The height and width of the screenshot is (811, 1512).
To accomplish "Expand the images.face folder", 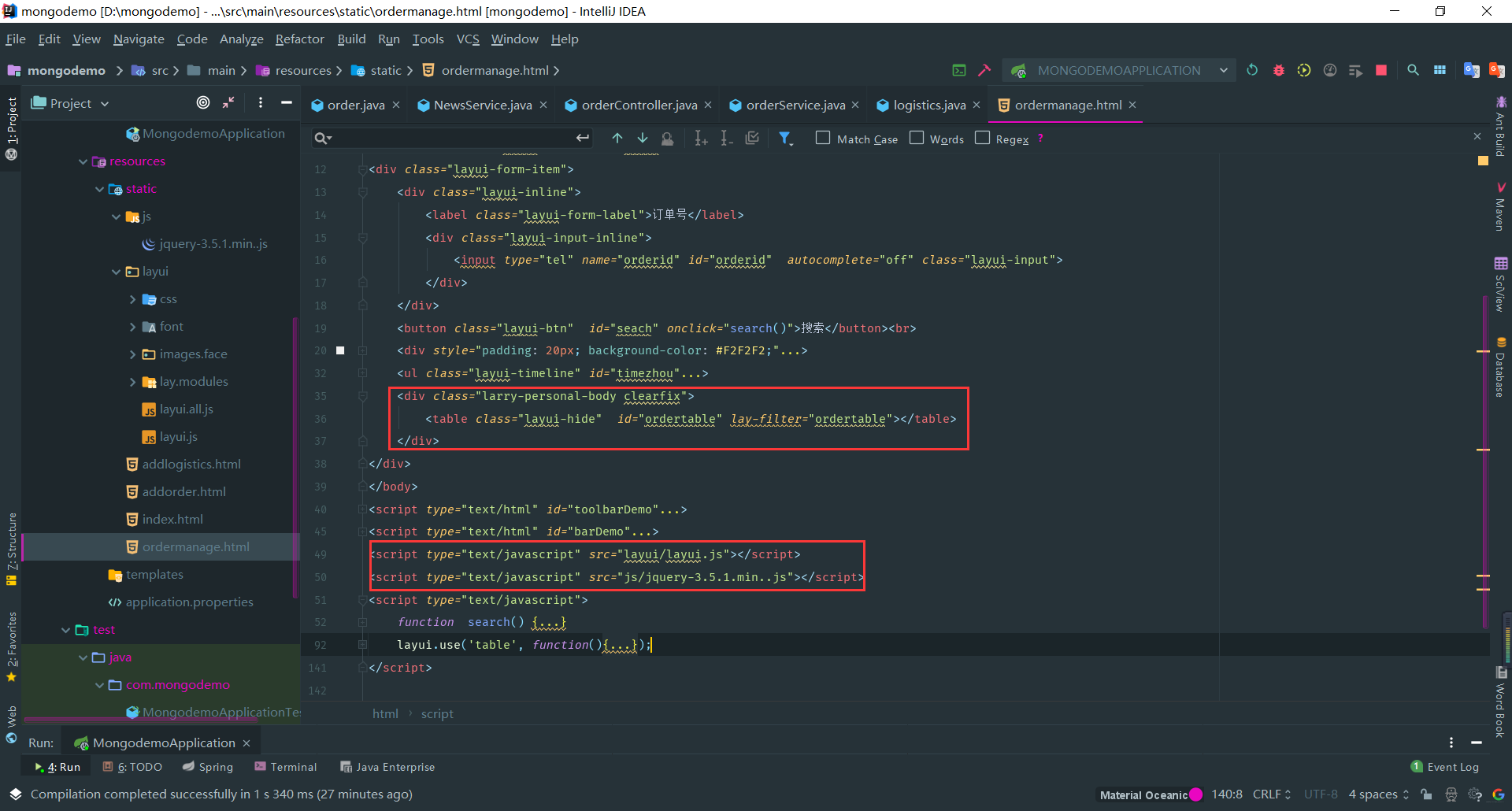I will tap(132, 354).
